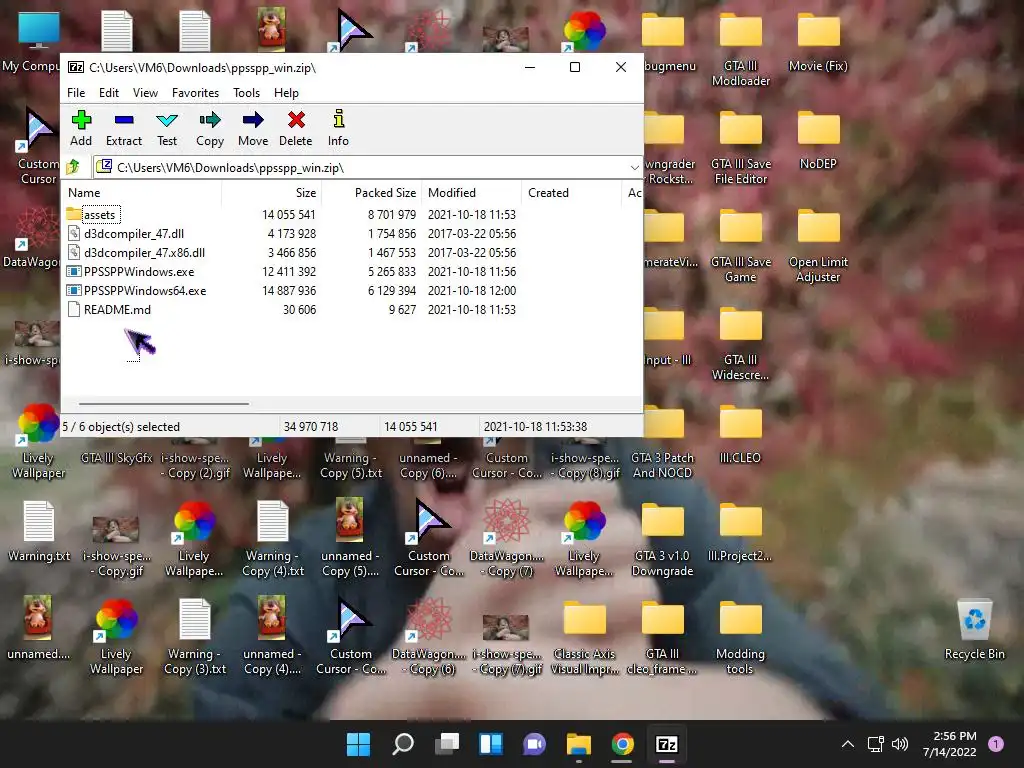Select the Modding tools desktop folder
Viewport: 1024px width, 768px height.
pos(741,637)
